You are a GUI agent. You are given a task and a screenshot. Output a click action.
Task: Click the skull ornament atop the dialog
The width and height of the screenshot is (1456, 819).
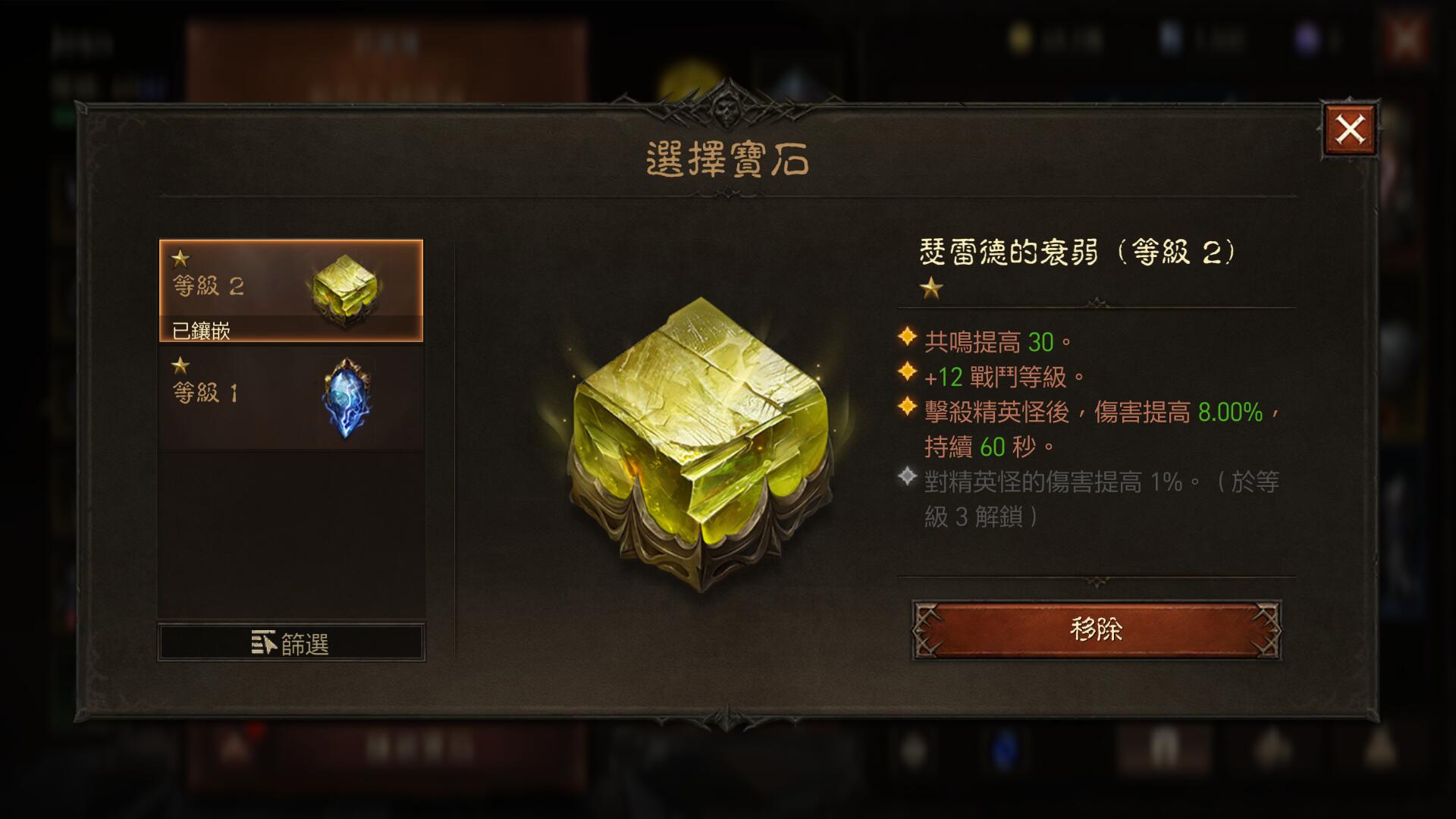(x=726, y=111)
